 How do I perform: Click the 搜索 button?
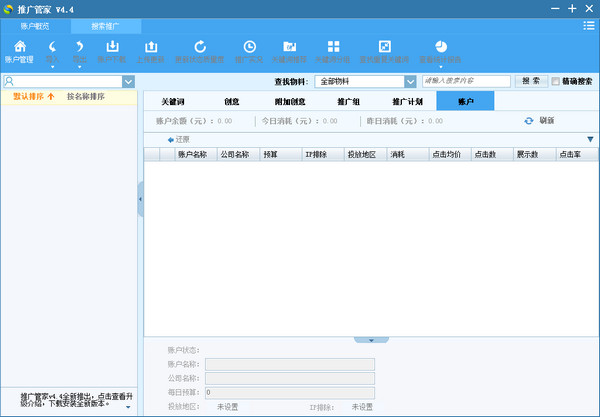[x=530, y=81]
